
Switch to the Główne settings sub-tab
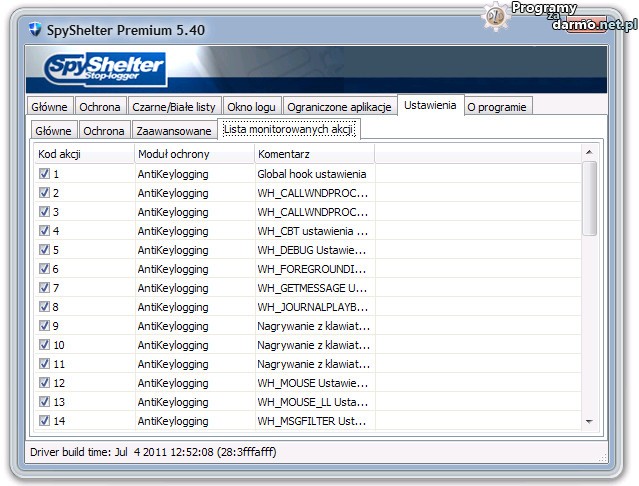[x=53, y=131]
